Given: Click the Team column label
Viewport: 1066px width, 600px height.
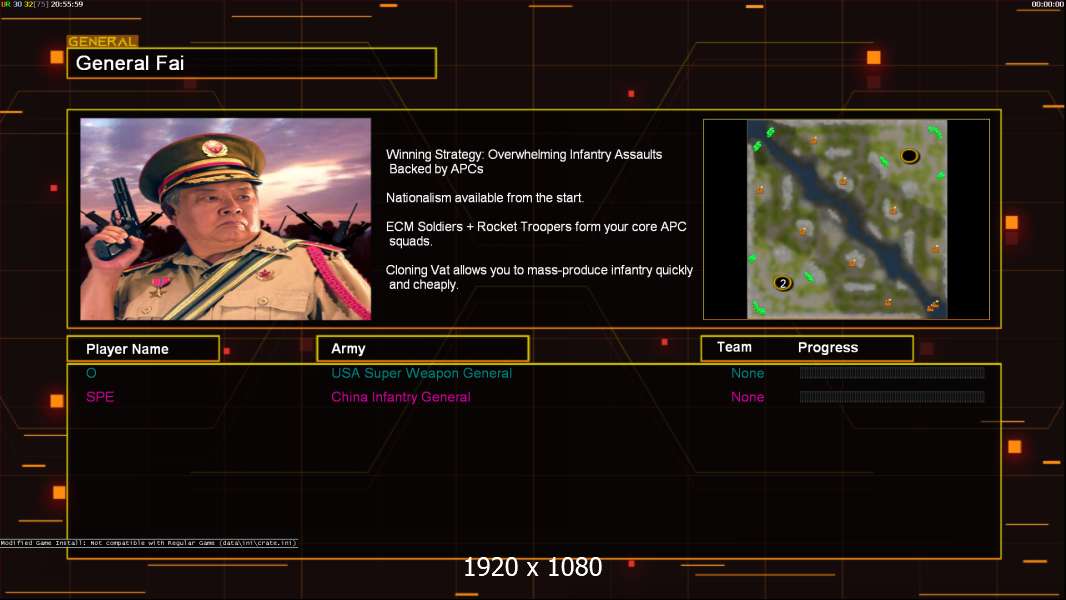Looking at the screenshot, I should point(734,347).
